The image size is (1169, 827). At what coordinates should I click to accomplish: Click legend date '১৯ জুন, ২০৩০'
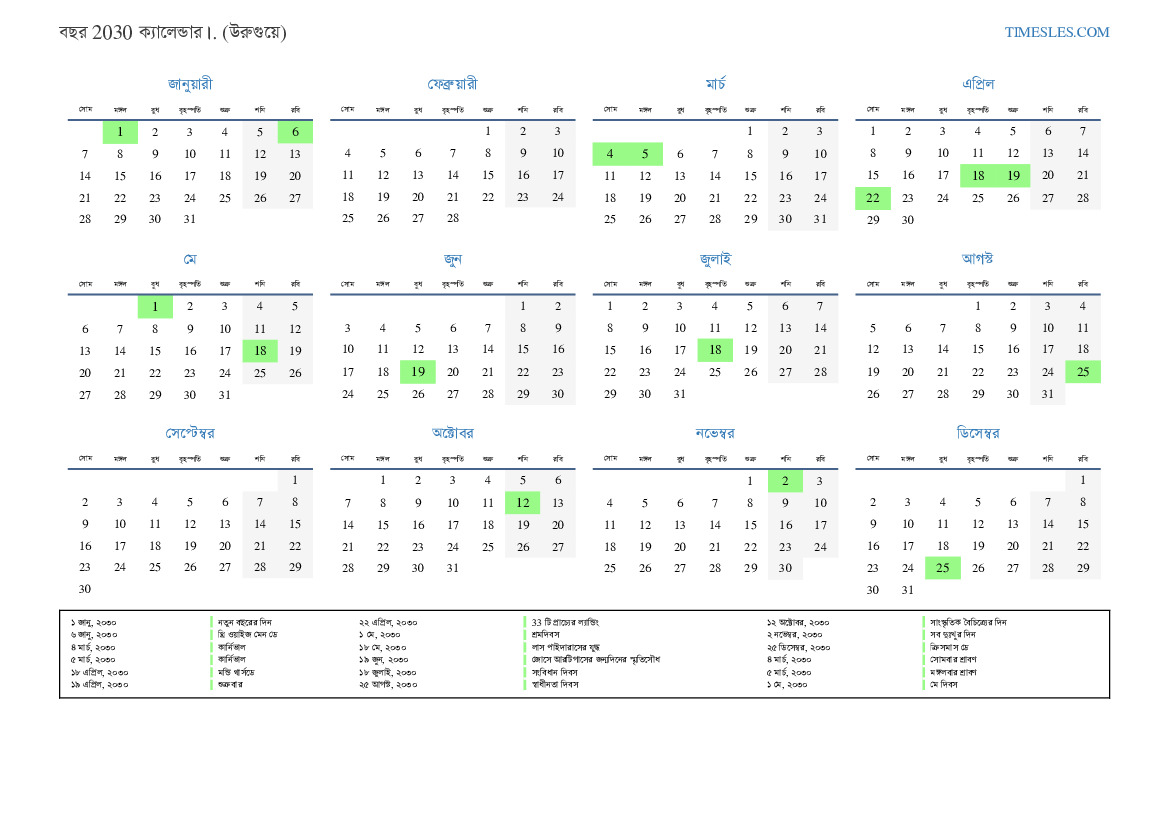(x=383, y=660)
